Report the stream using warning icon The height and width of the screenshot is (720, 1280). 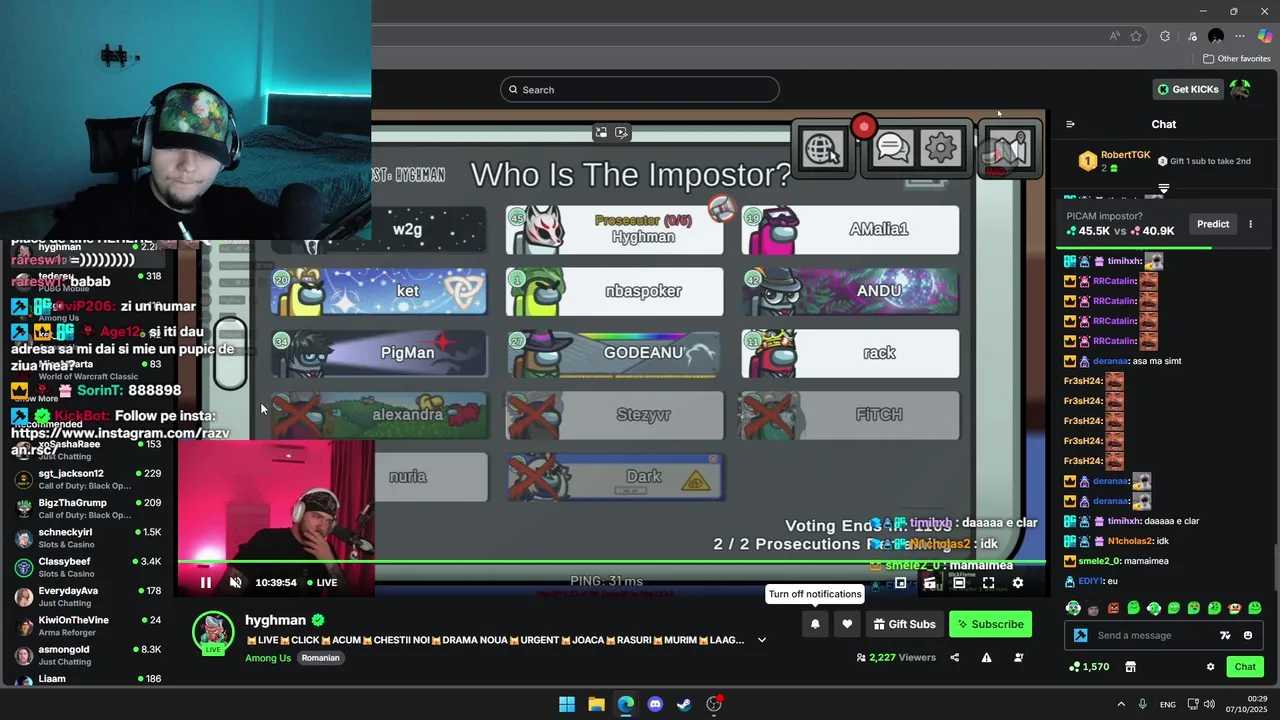click(986, 657)
